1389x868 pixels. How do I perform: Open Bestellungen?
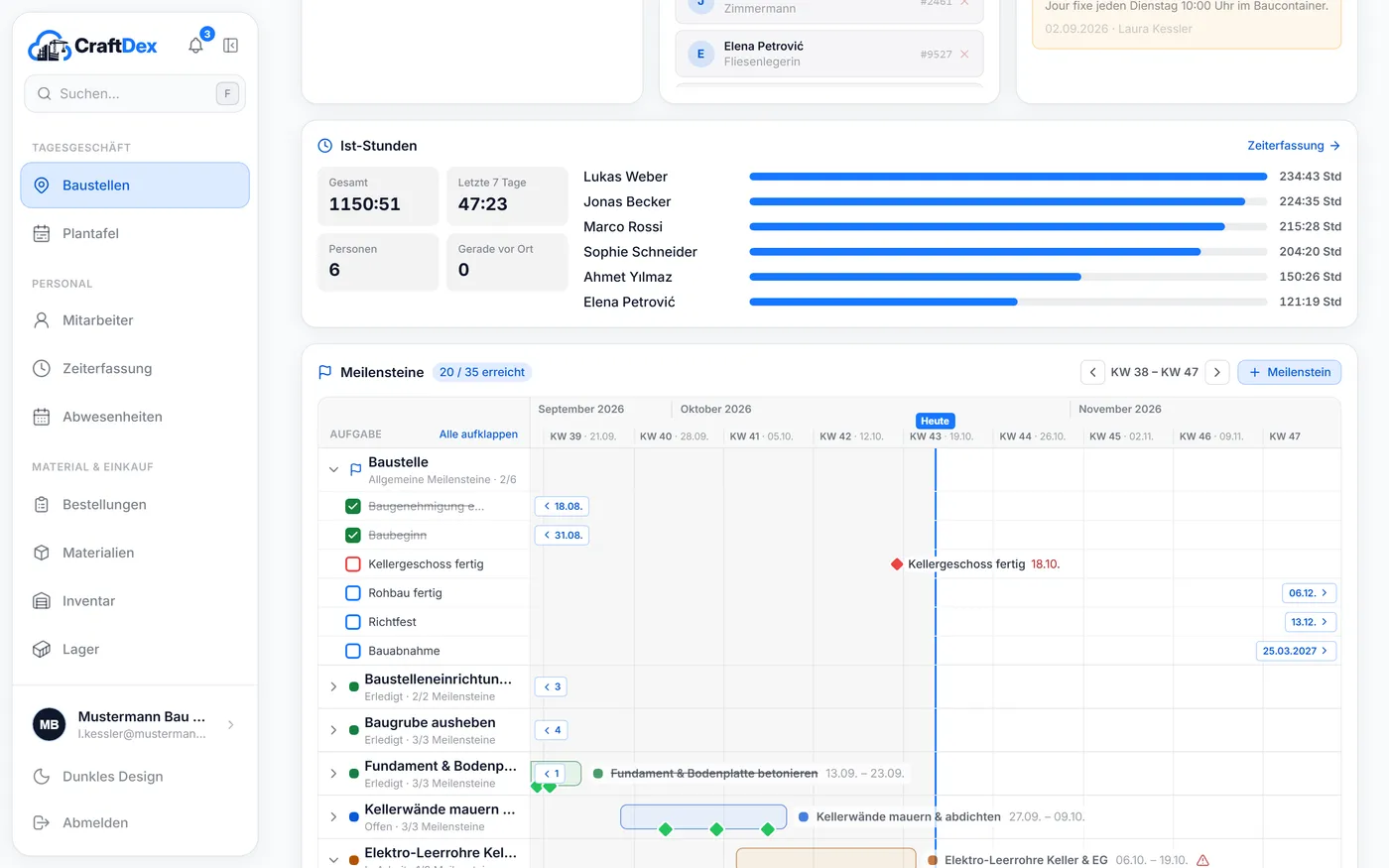coord(135,505)
